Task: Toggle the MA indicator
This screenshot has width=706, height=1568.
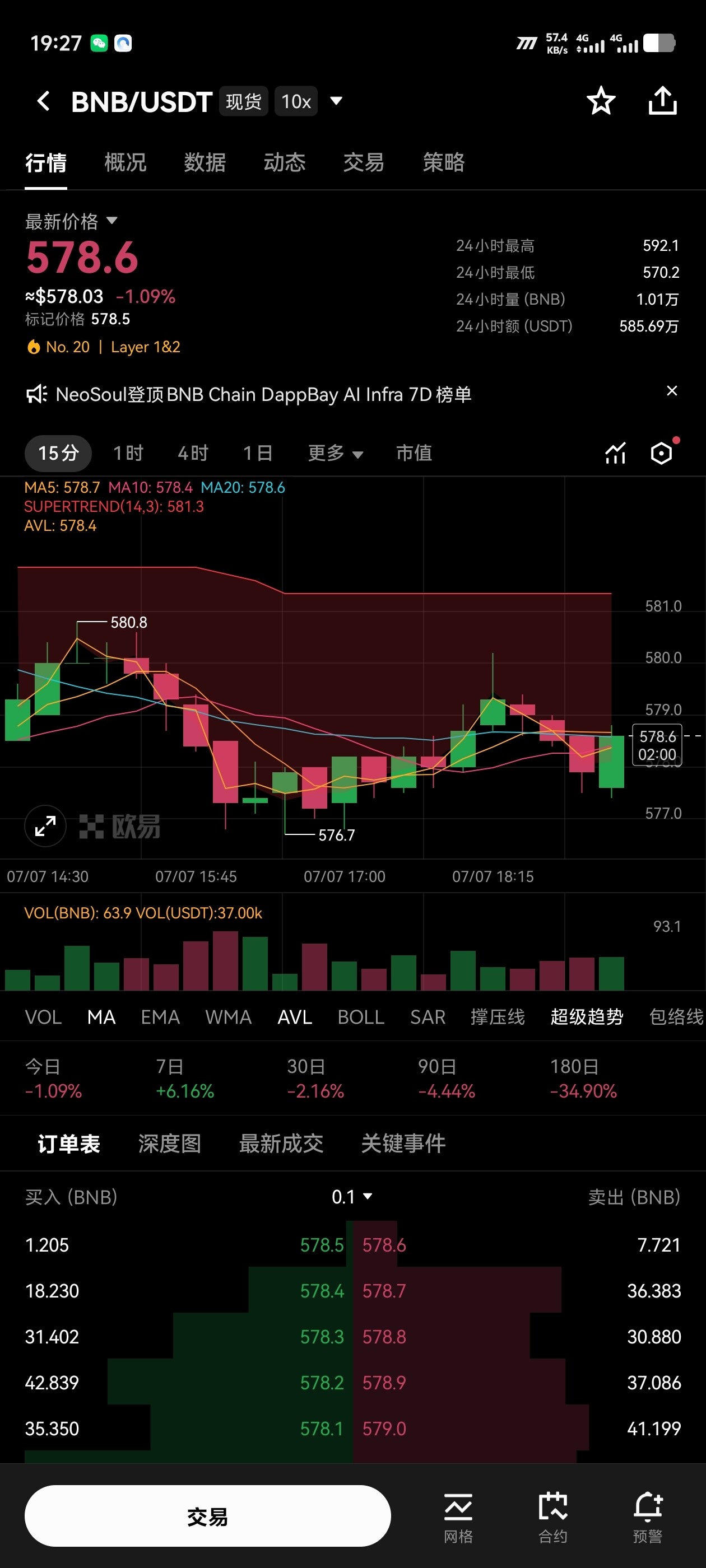Action: (x=101, y=1017)
